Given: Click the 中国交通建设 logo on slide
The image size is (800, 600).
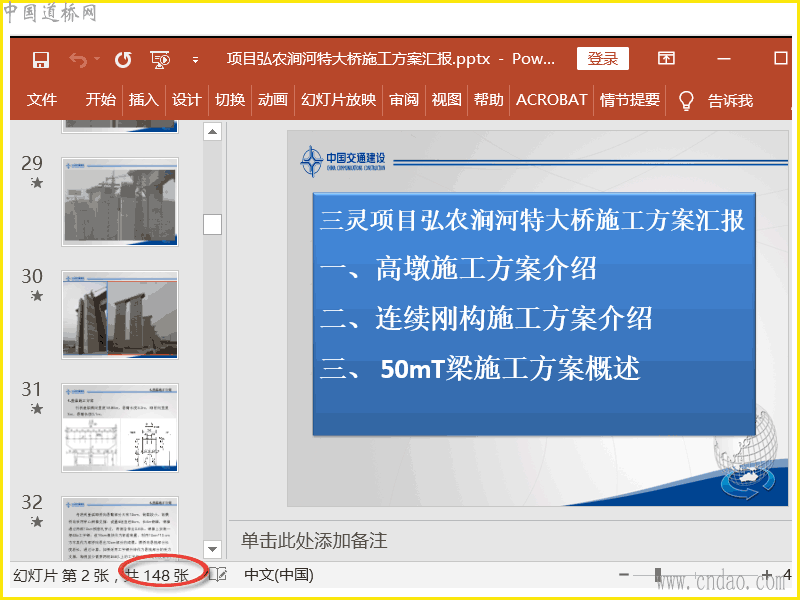Looking at the screenshot, I should 342,161.
